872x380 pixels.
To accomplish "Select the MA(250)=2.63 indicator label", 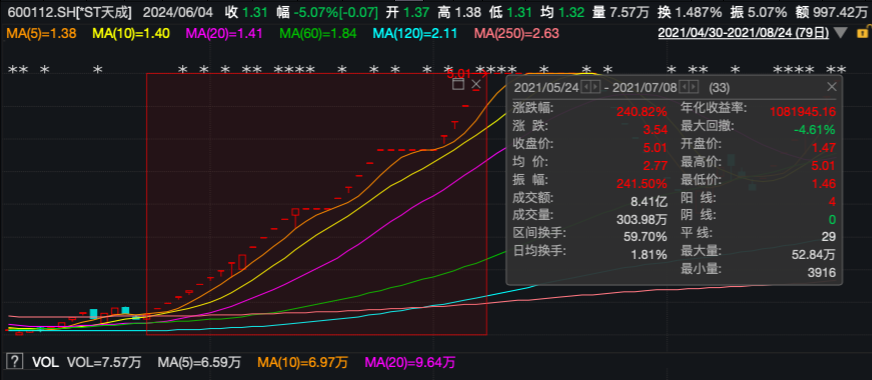I will click(516, 33).
